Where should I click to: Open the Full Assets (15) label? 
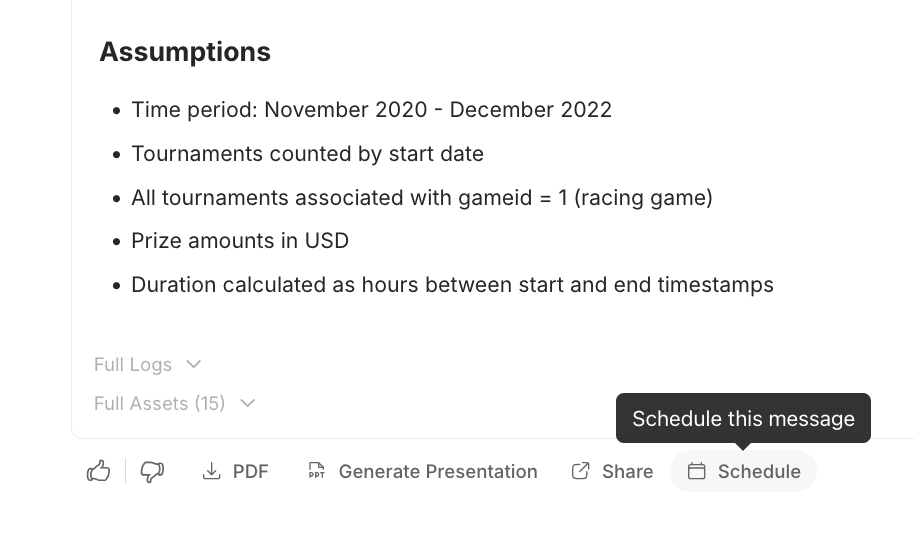(x=160, y=404)
